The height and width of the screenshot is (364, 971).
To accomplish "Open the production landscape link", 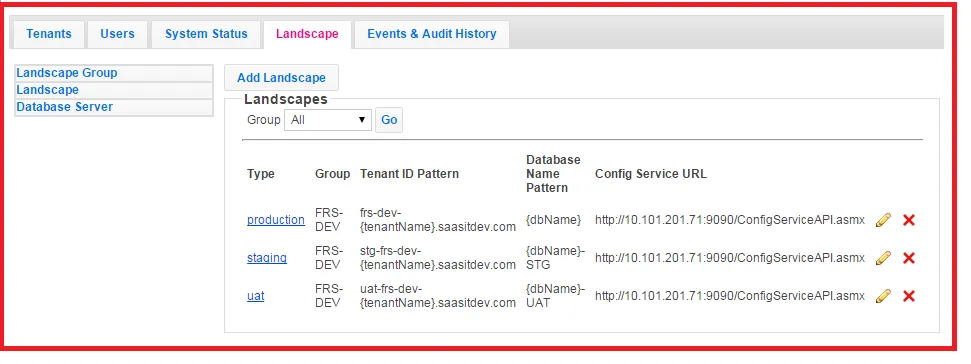I will coord(276,220).
